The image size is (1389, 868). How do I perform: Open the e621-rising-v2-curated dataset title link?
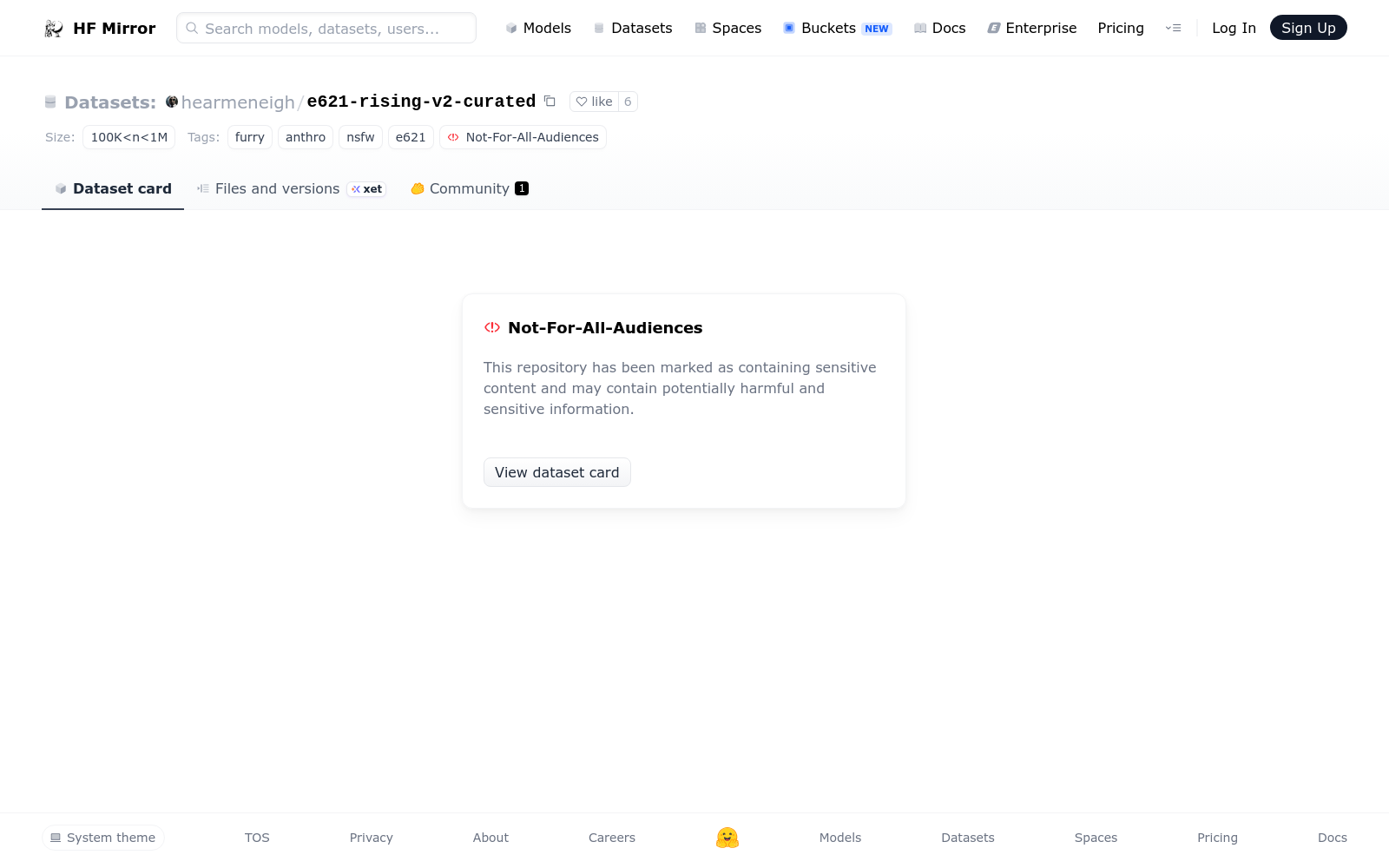tap(421, 102)
